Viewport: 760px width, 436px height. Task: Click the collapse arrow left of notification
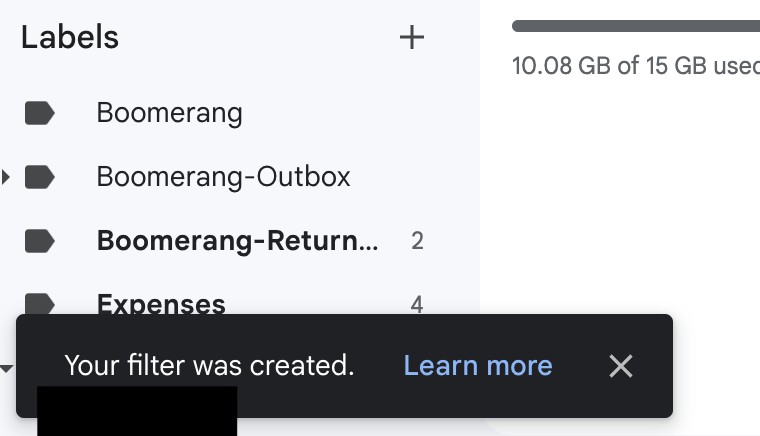click(x=6, y=369)
